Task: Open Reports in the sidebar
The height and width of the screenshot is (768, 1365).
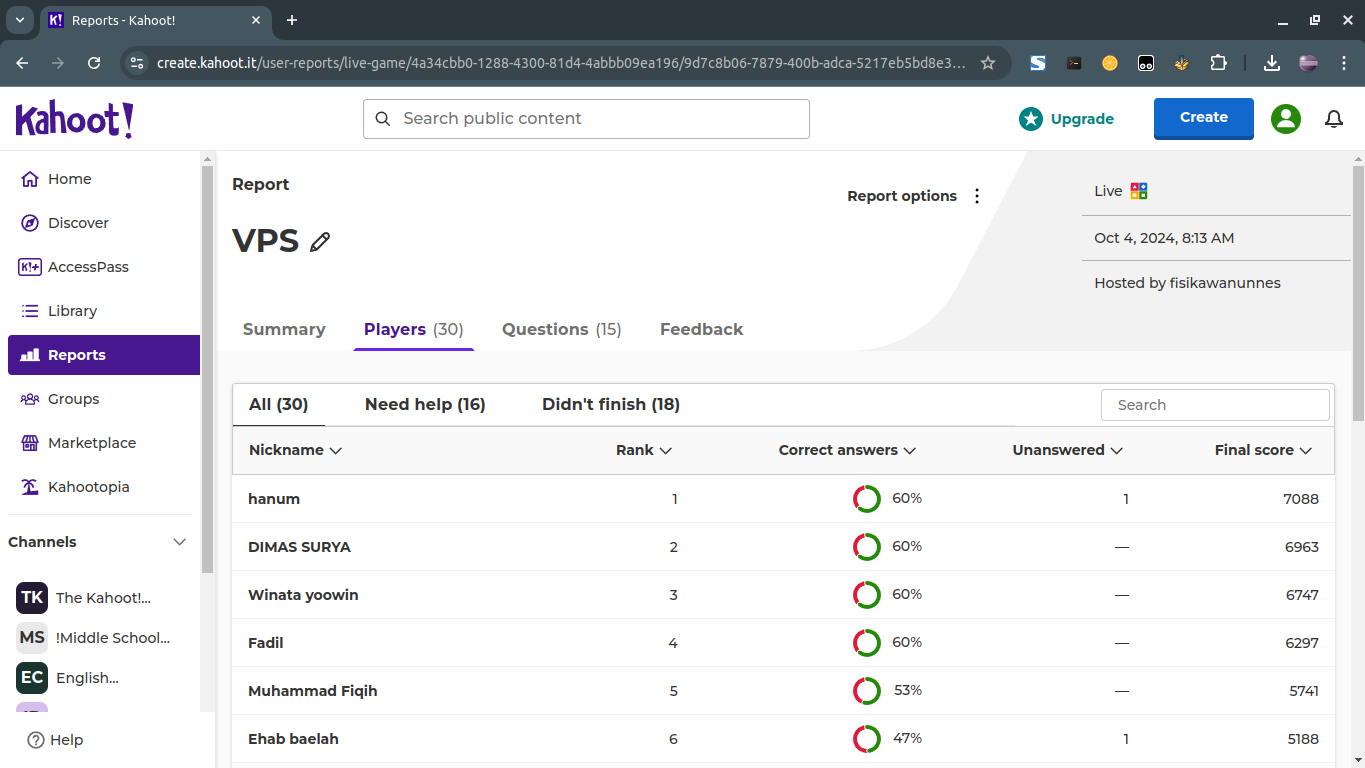Action: (104, 355)
